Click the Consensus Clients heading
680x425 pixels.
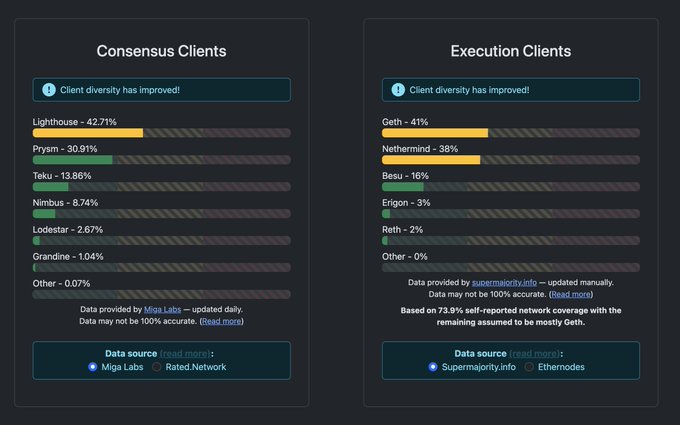point(161,51)
